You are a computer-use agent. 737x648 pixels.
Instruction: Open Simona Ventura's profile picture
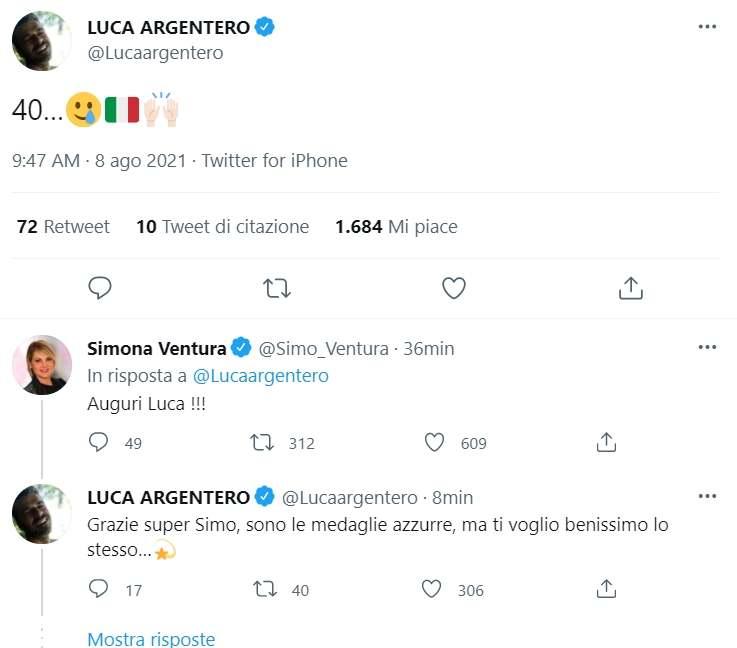click(x=42, y=365)
